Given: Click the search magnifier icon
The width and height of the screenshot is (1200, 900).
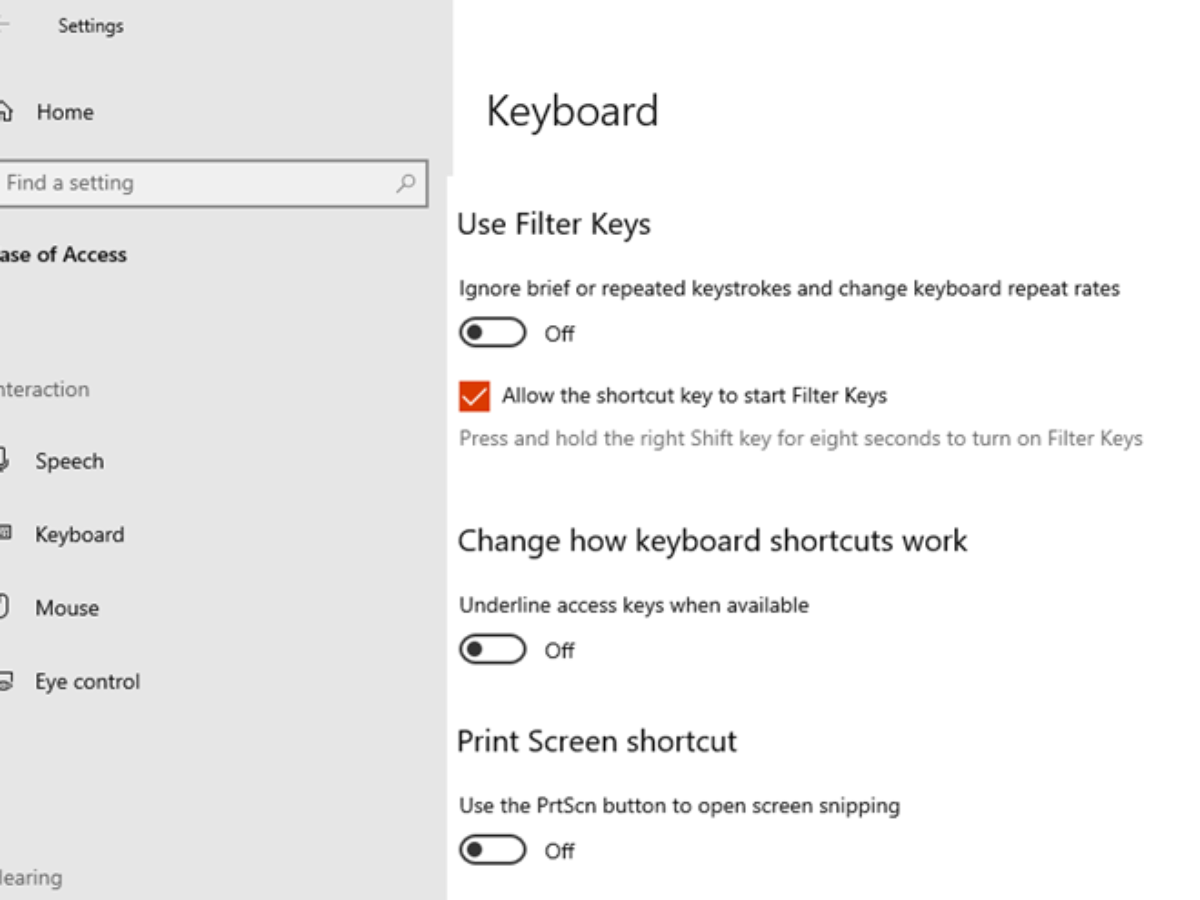Looking at the screenshot, I should [405, 183].
